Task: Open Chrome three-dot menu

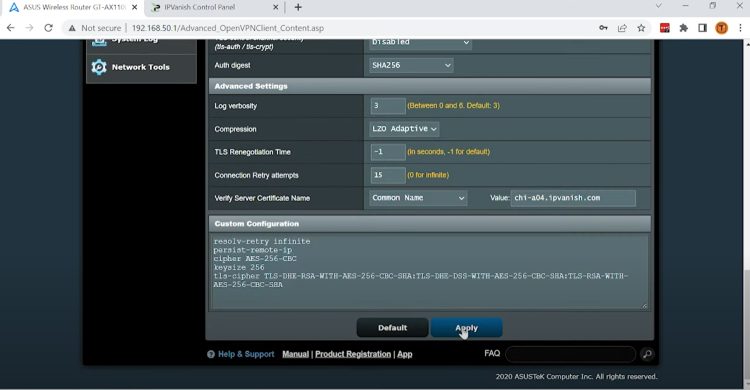Action: tap(740, 28)
